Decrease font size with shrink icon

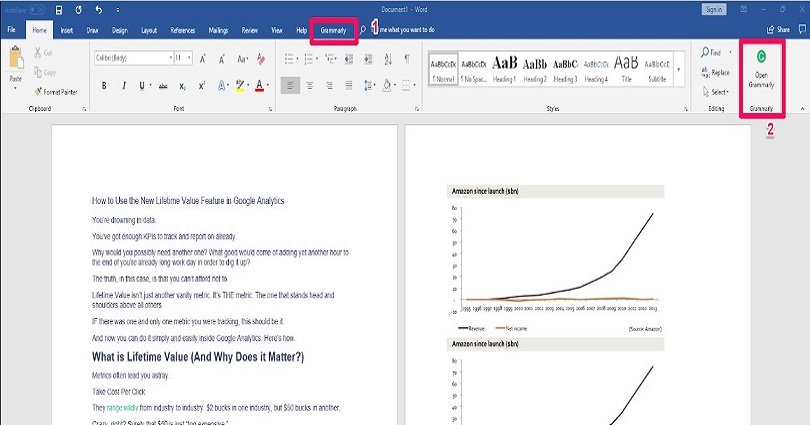point(222,59)
